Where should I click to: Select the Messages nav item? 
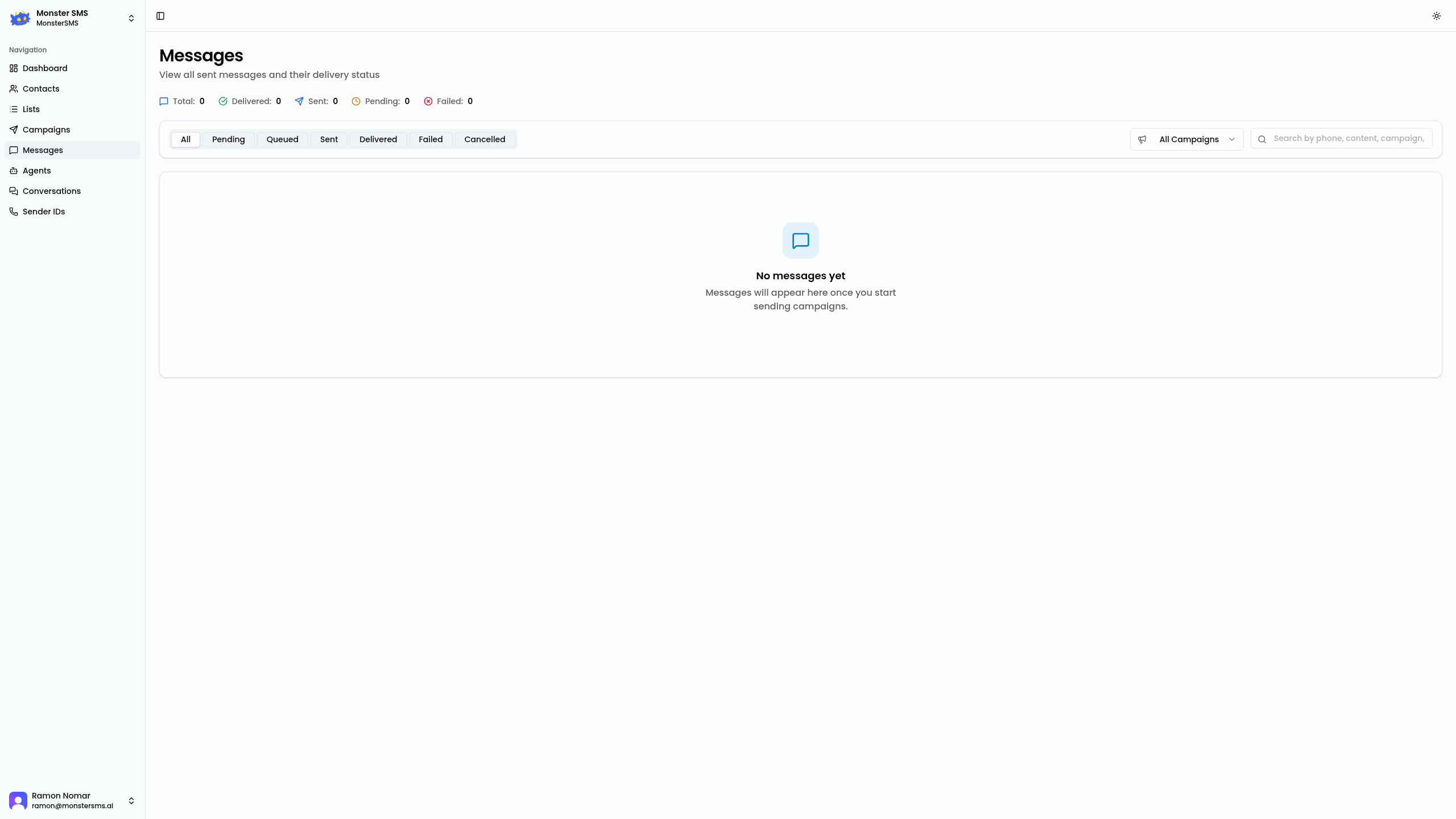[x=72, y=150]
